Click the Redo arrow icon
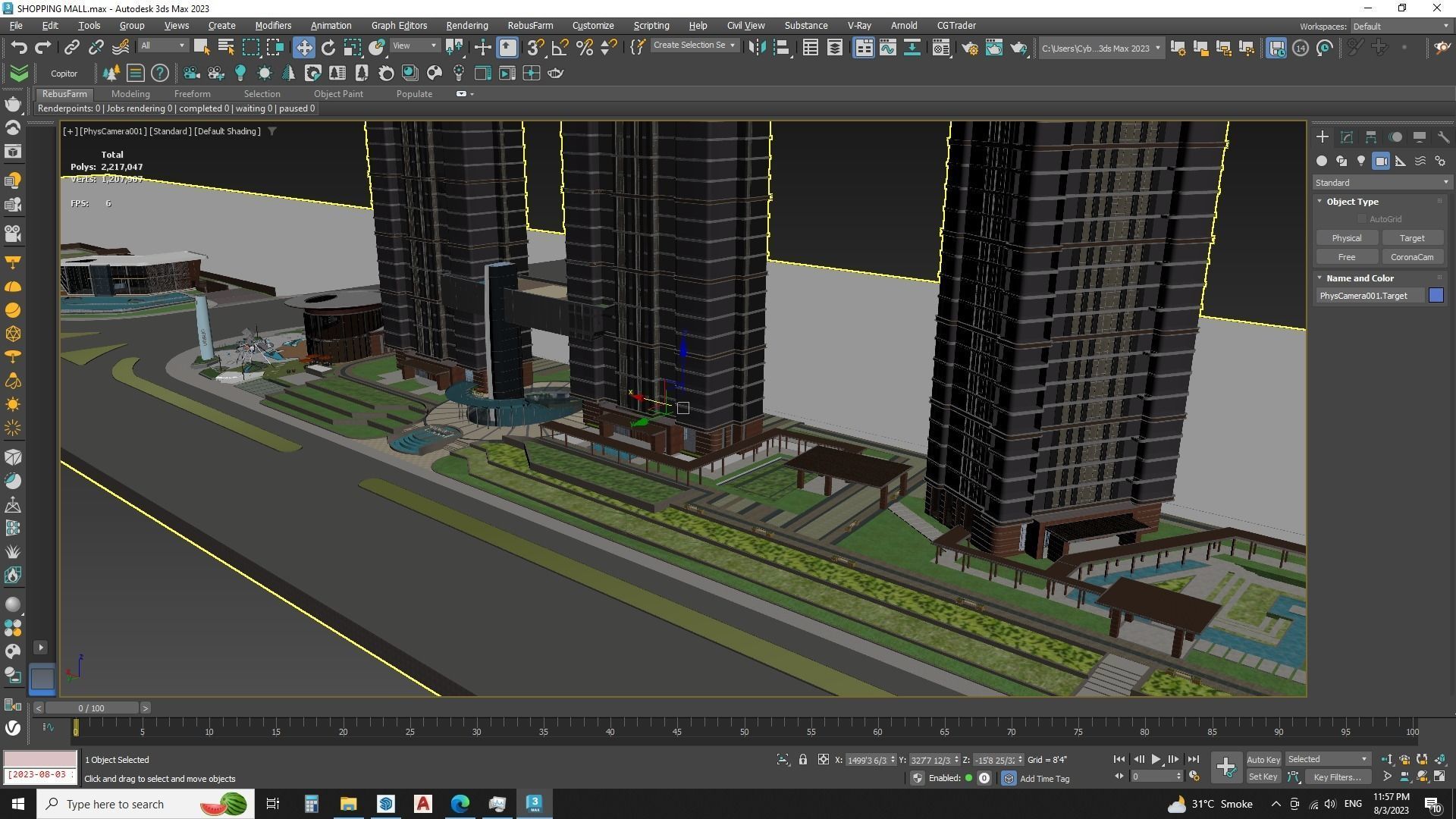 [42, 47]
